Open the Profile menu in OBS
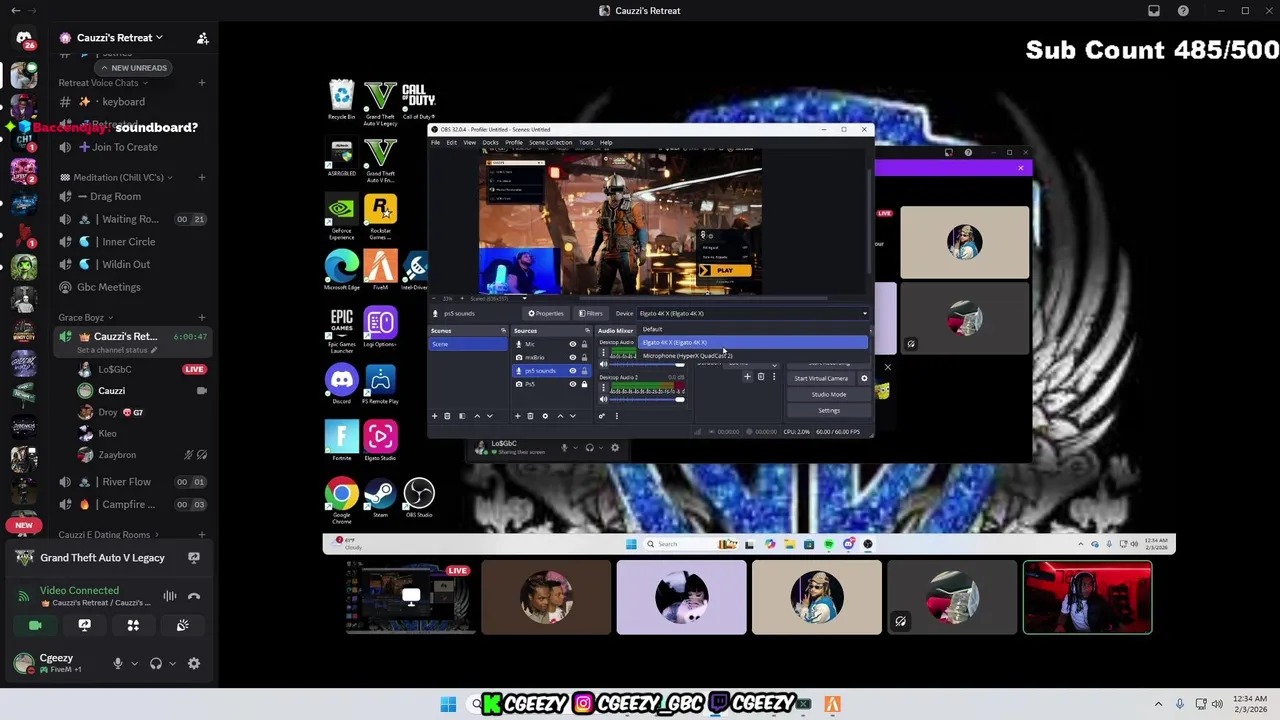This screenshot has height=720, width=1280. point(513,142)
